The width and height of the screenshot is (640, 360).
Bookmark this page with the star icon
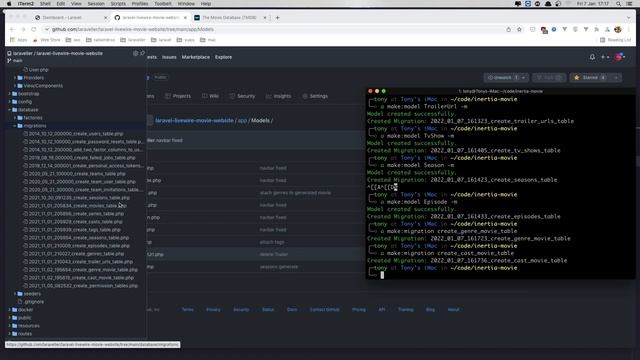(x=519, y=29)
